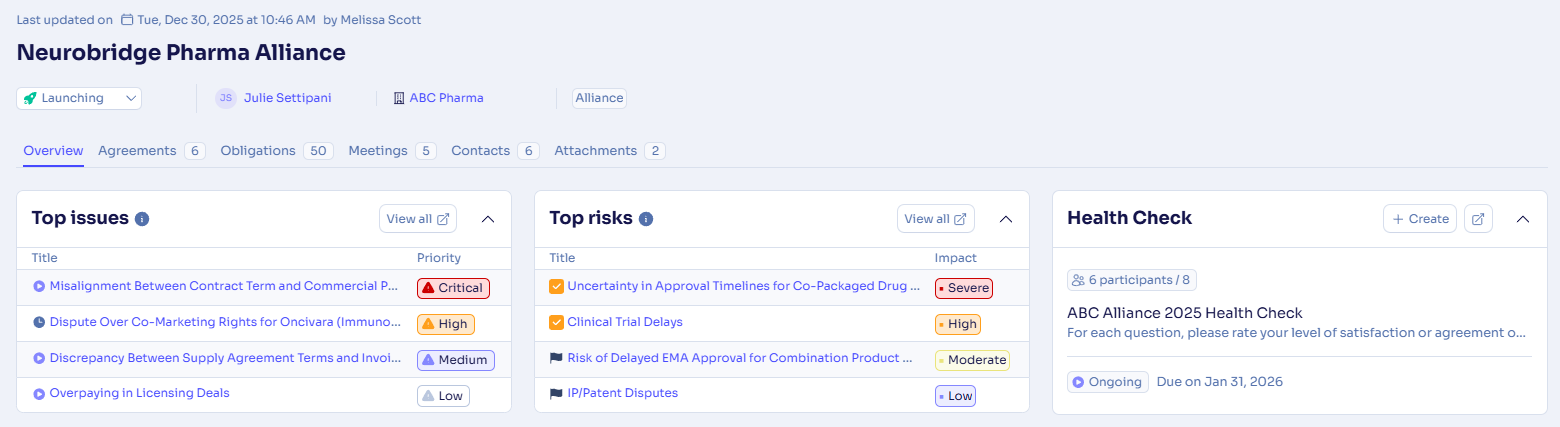This screenshot has height=427, width=1560.
Task: Click the red Critical priority badge
Action: 453,288
